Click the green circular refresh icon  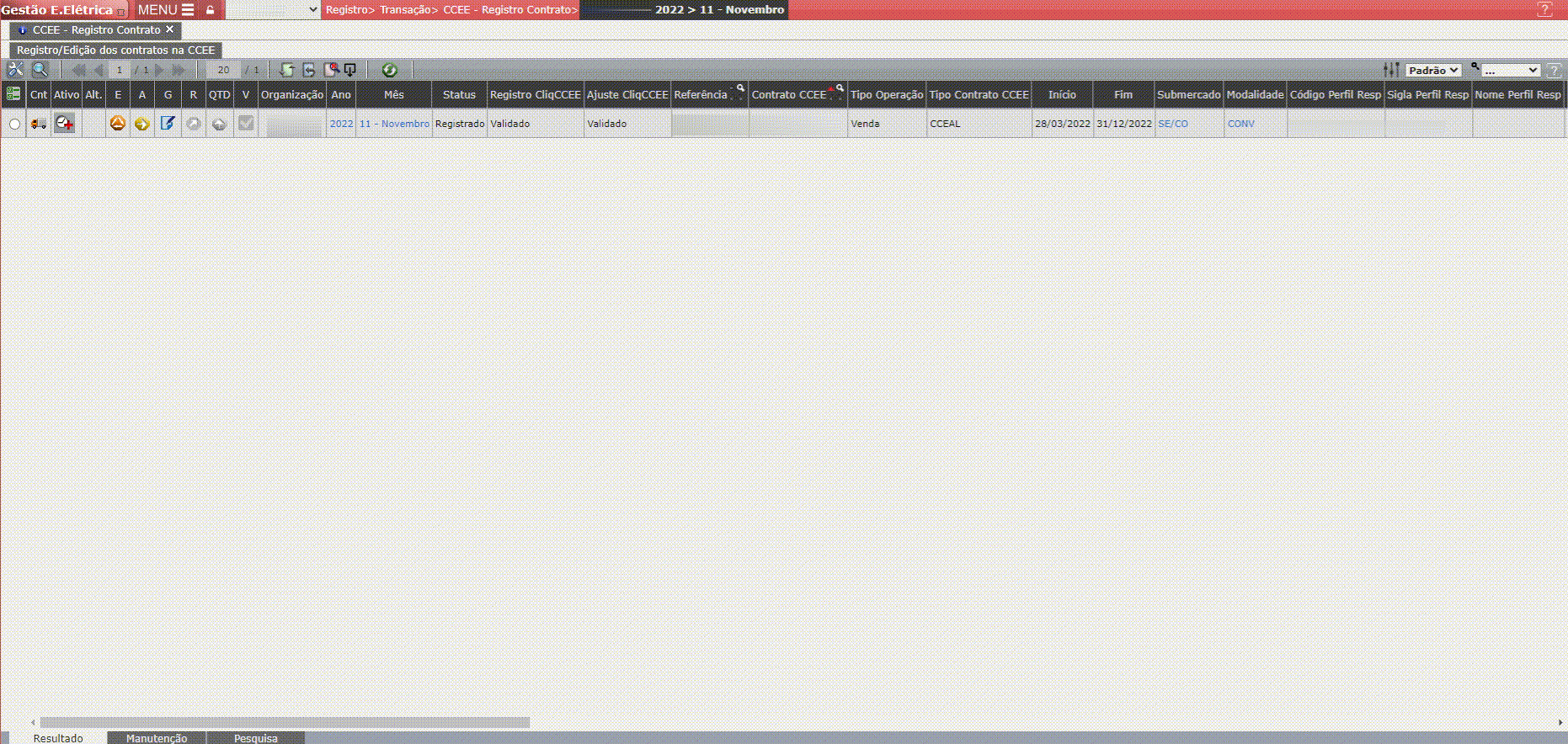389,70
